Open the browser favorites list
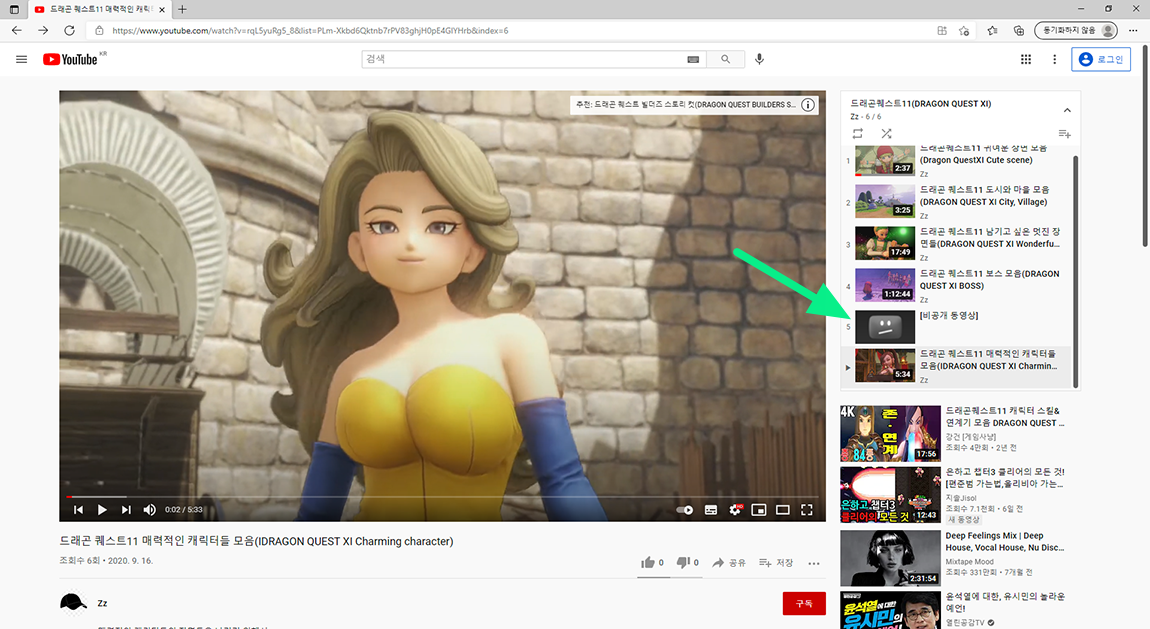 (x=992, y=31)
